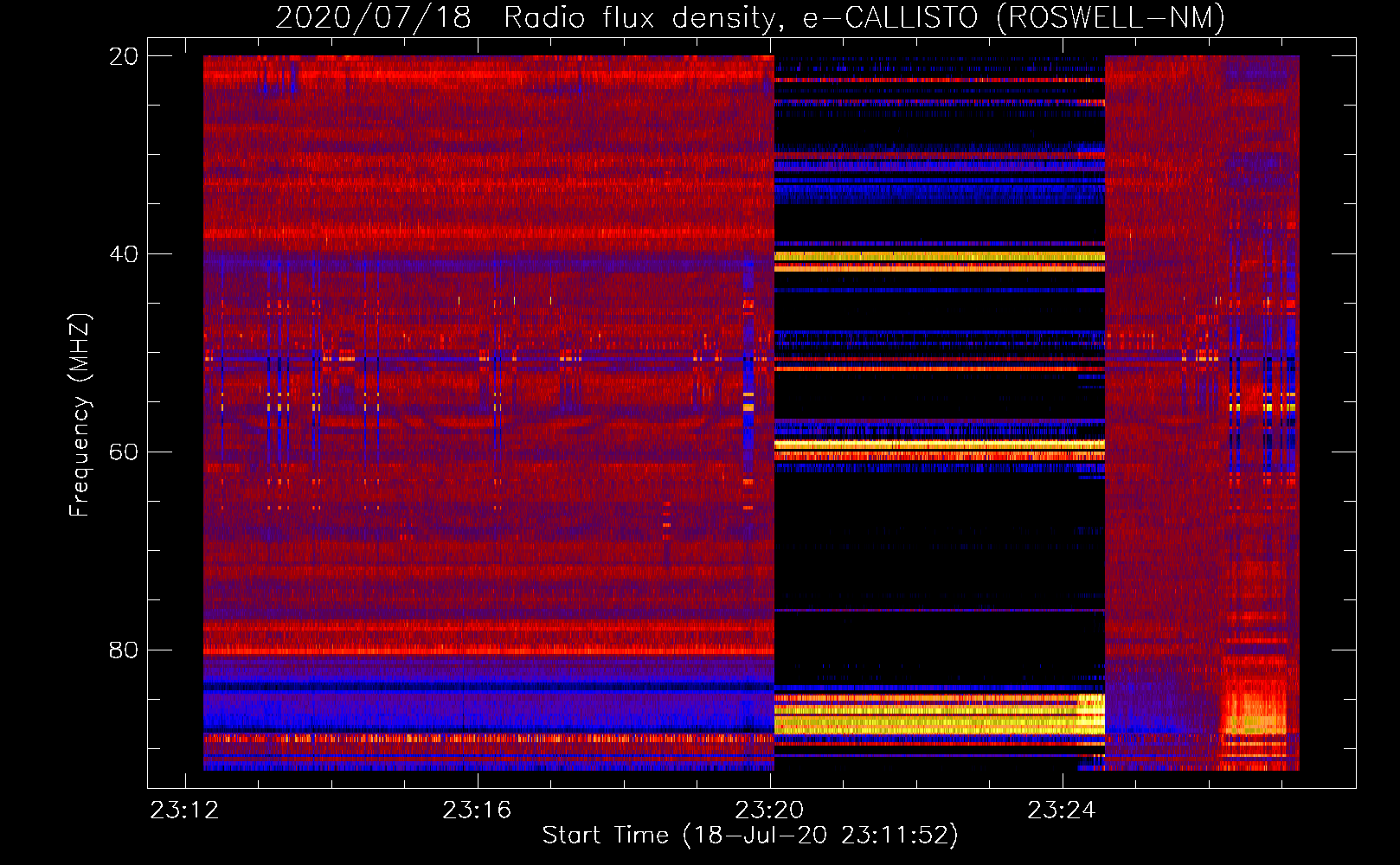The image size is (1400, 865).
Task: Click the '23:12' time tick label
Action: click(184, 811)
